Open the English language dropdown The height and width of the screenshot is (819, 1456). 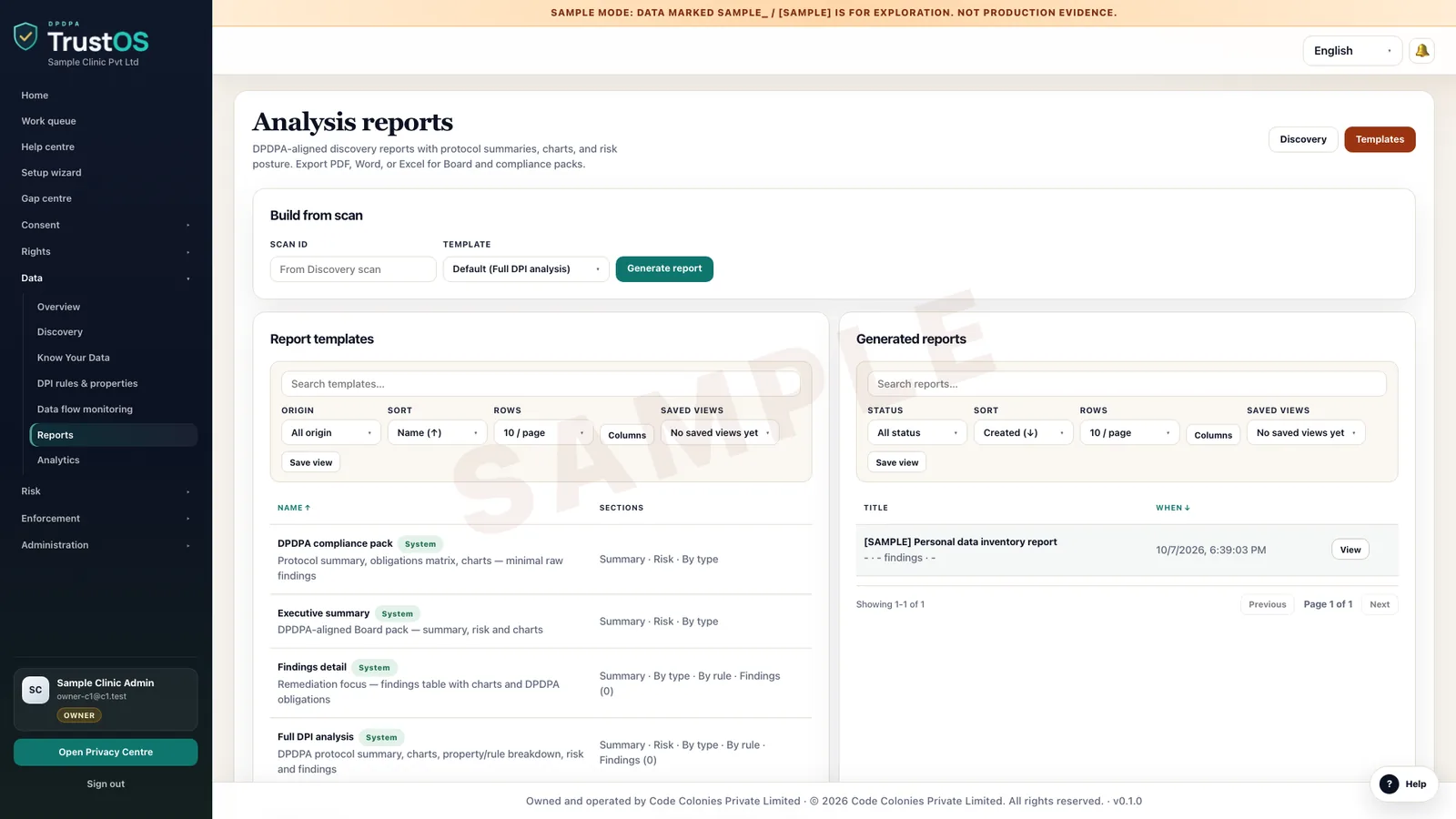point(1352,51)
